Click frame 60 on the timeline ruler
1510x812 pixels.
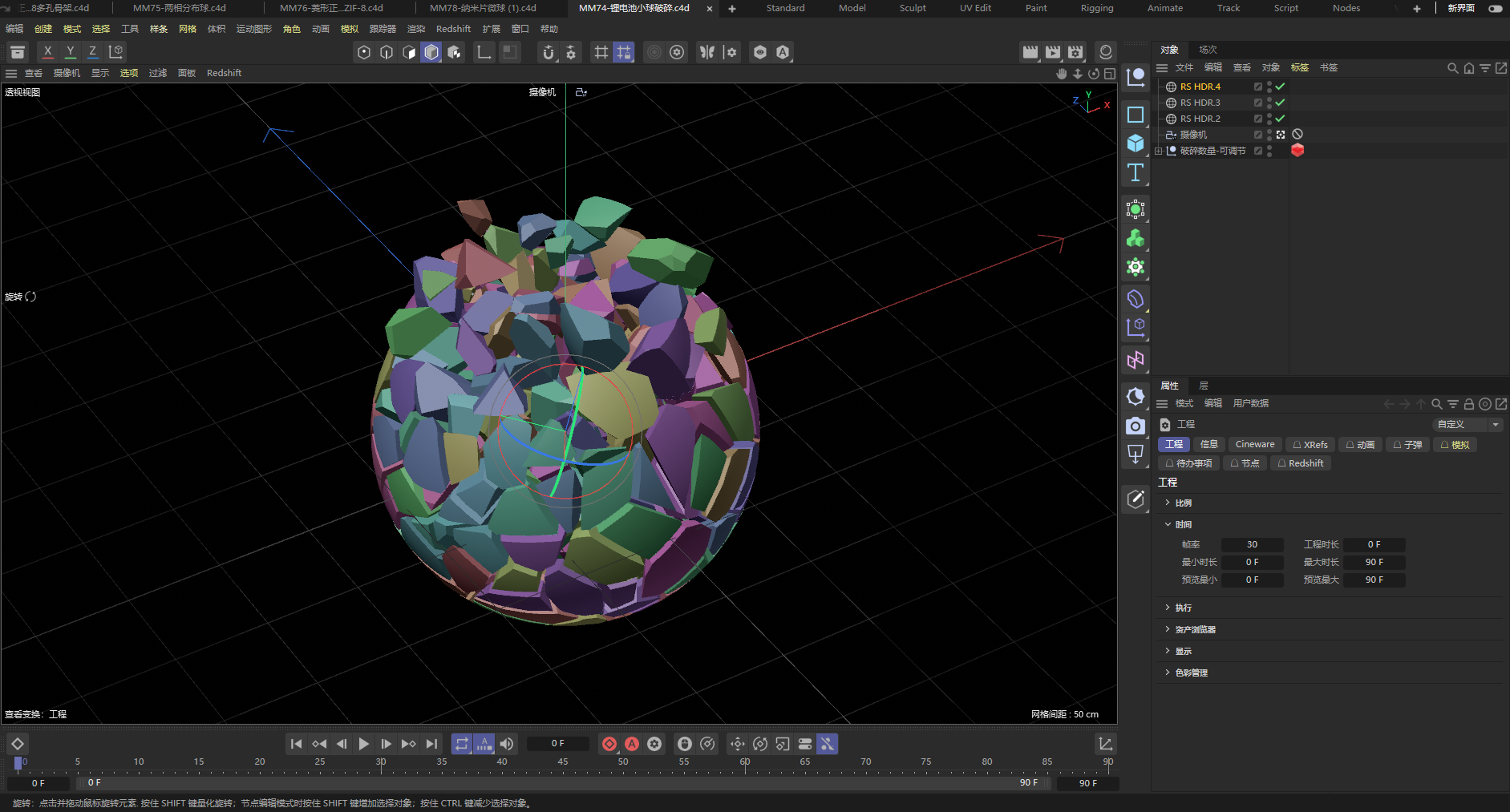(745, 763)
